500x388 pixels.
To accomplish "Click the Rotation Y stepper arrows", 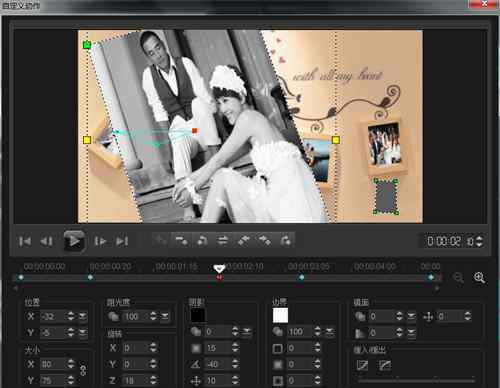I will point(153,364).
